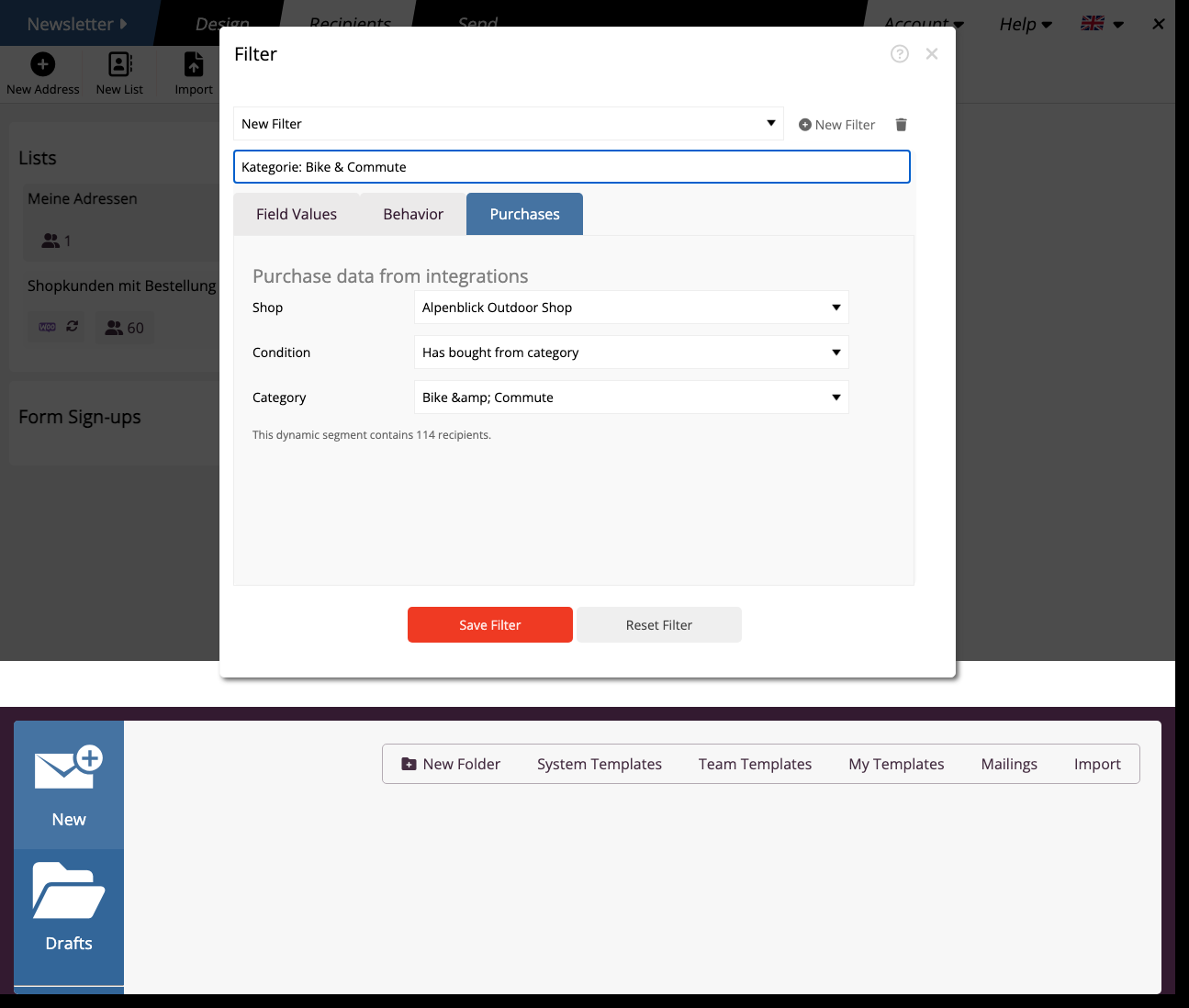Open the language flag dropdown
This screenshot has height=1008, width=1189.
pos(1103,24)
